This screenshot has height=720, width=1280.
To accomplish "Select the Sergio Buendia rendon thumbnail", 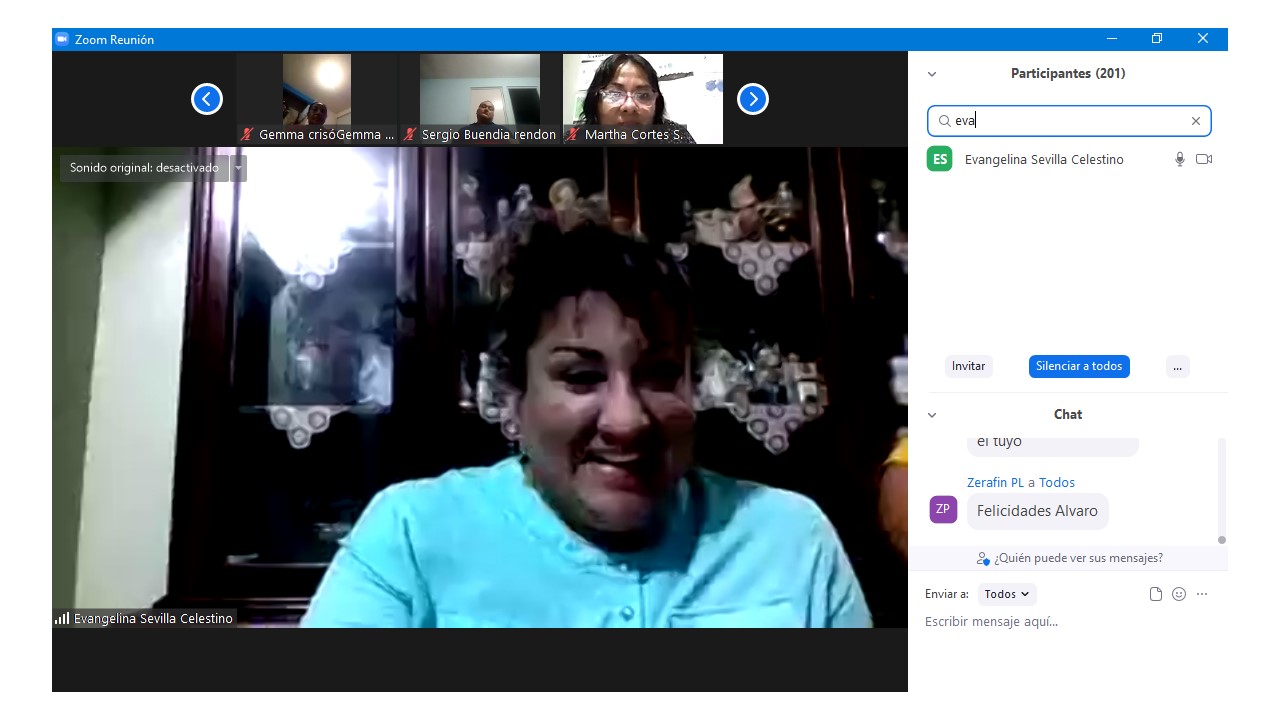I will point(480,99).
